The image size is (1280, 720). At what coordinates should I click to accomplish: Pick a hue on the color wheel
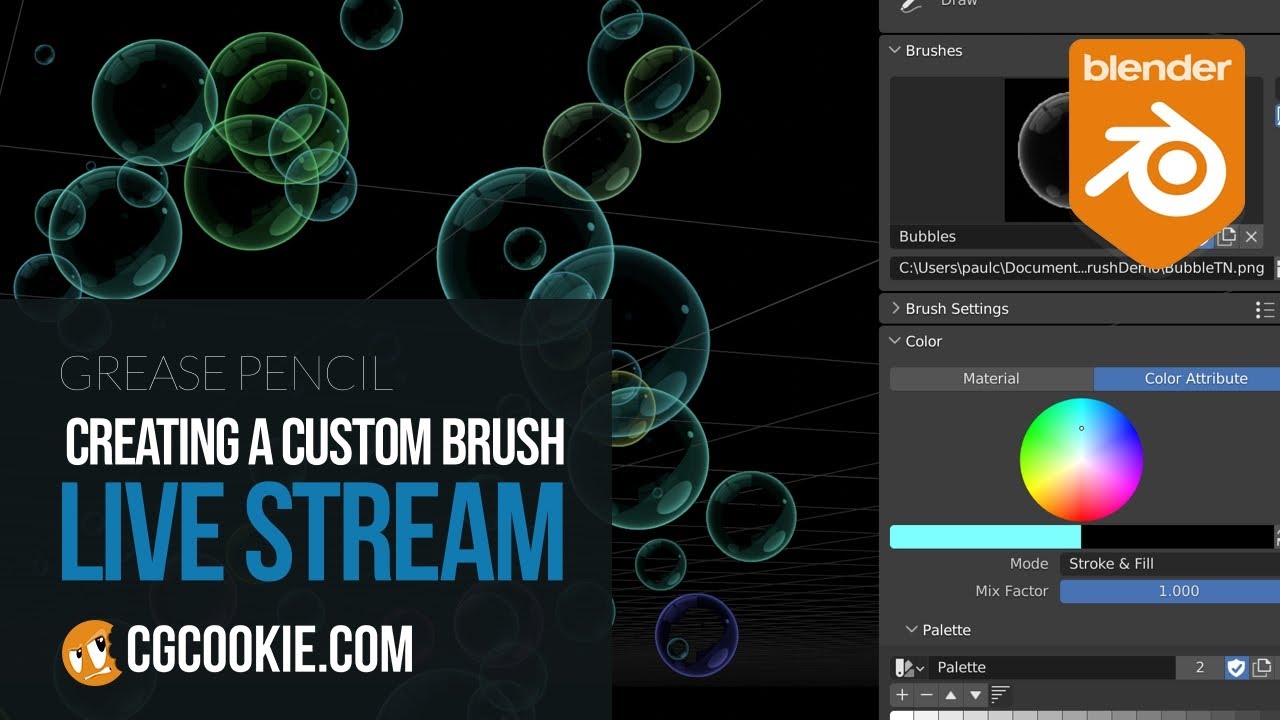coord(1081,460)
